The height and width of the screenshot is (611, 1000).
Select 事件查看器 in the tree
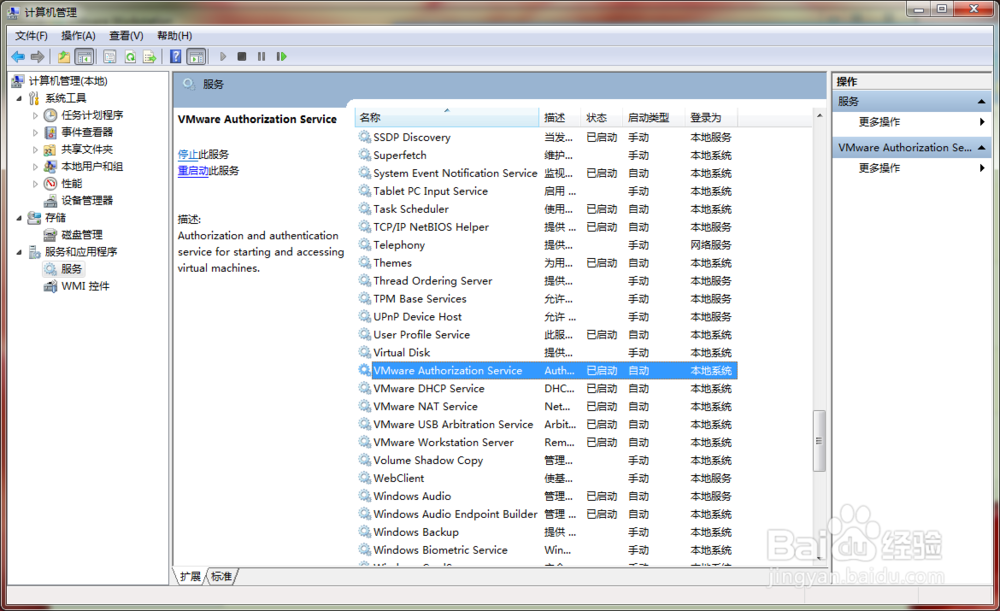point(87,132)
